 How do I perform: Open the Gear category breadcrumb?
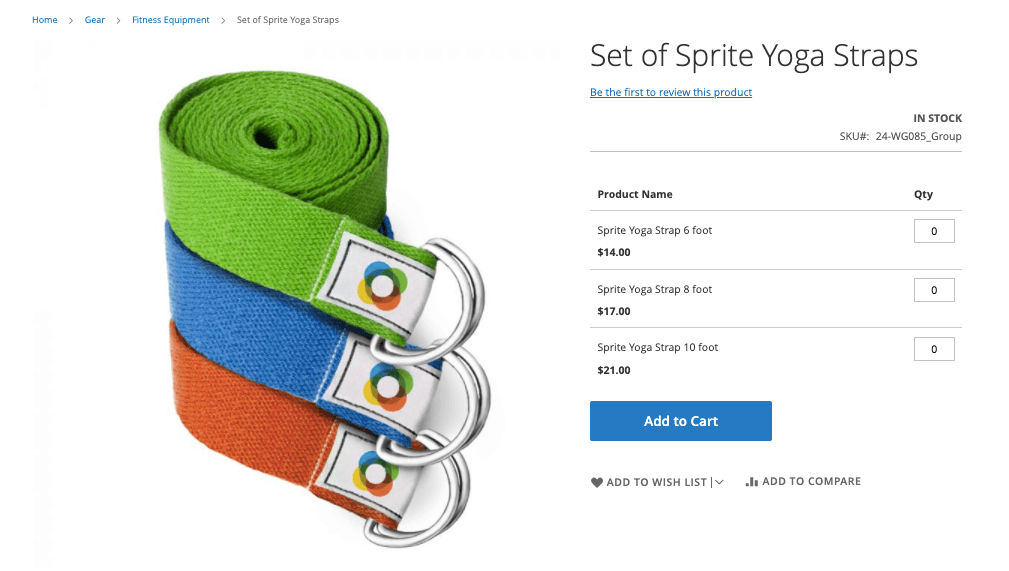(x=95, y=20)
